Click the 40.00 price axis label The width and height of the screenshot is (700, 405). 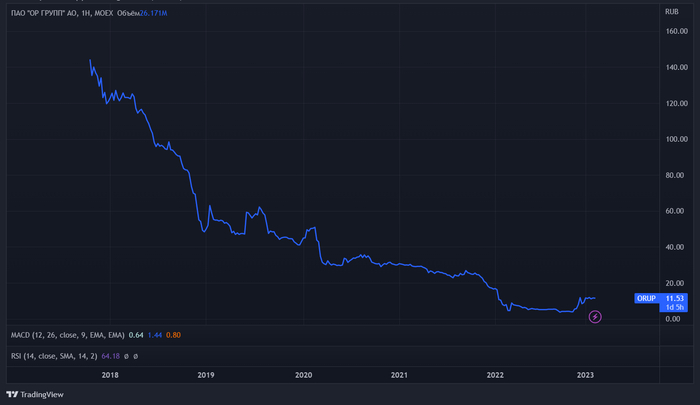pyautogui.click(x=675, y=247)
